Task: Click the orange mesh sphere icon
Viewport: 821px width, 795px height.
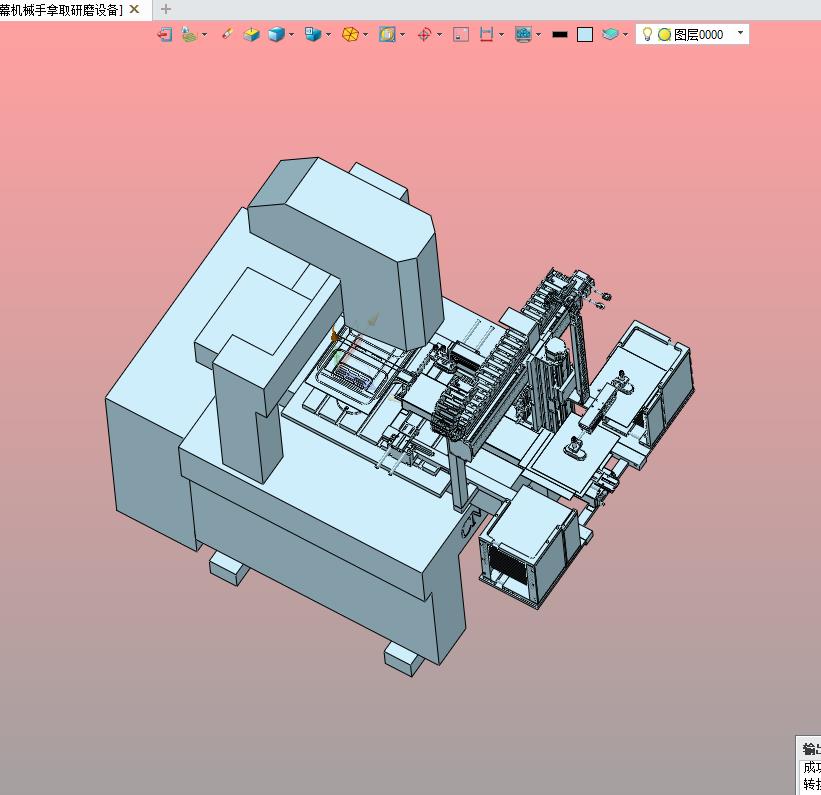Action: (x=350, y=35)
